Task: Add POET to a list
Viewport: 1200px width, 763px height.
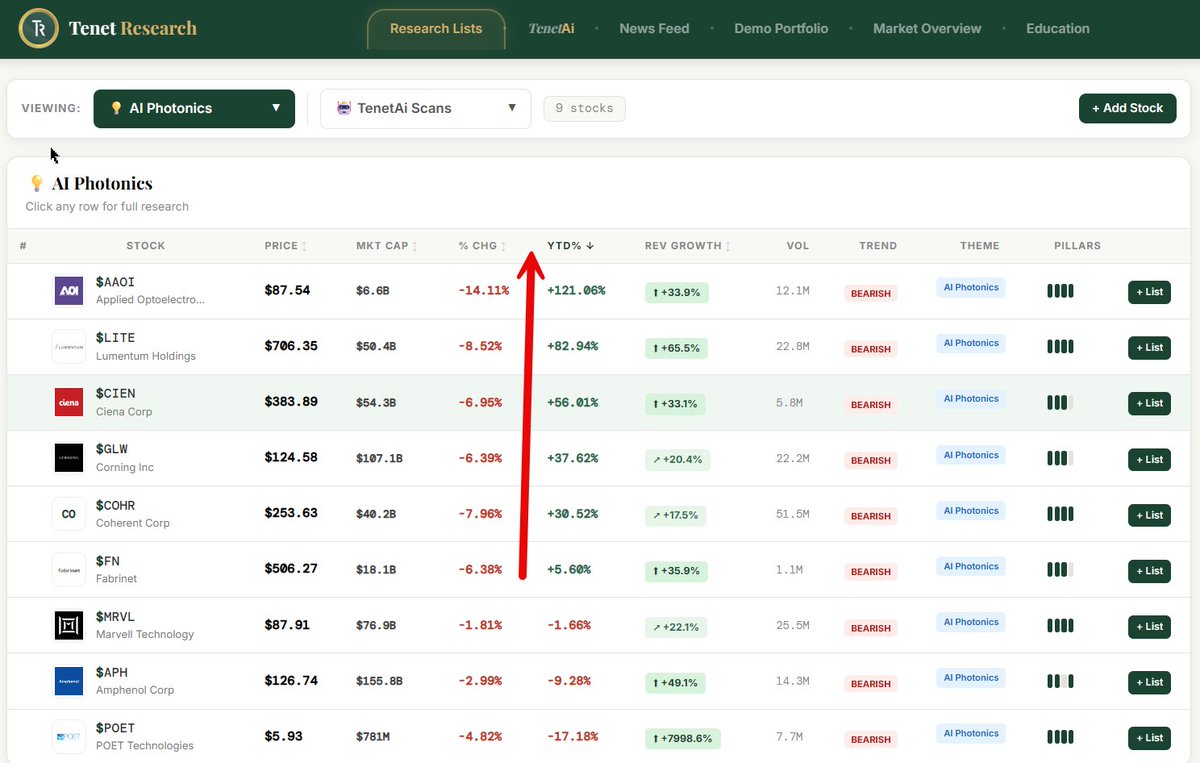Action: [1149, 738]
